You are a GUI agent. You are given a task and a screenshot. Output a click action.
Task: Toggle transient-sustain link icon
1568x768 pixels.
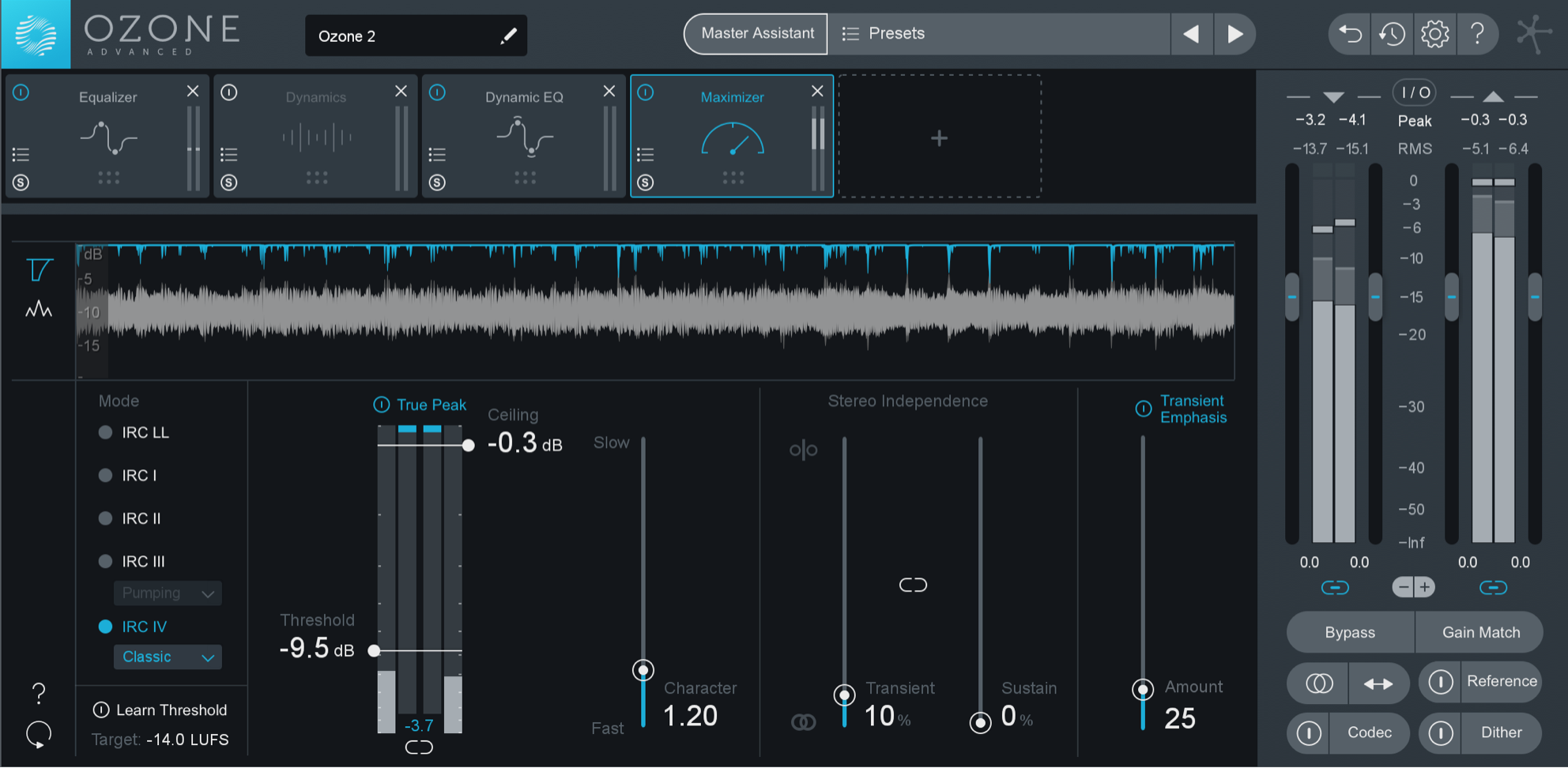pyautogui.click(x=913, y=585)
